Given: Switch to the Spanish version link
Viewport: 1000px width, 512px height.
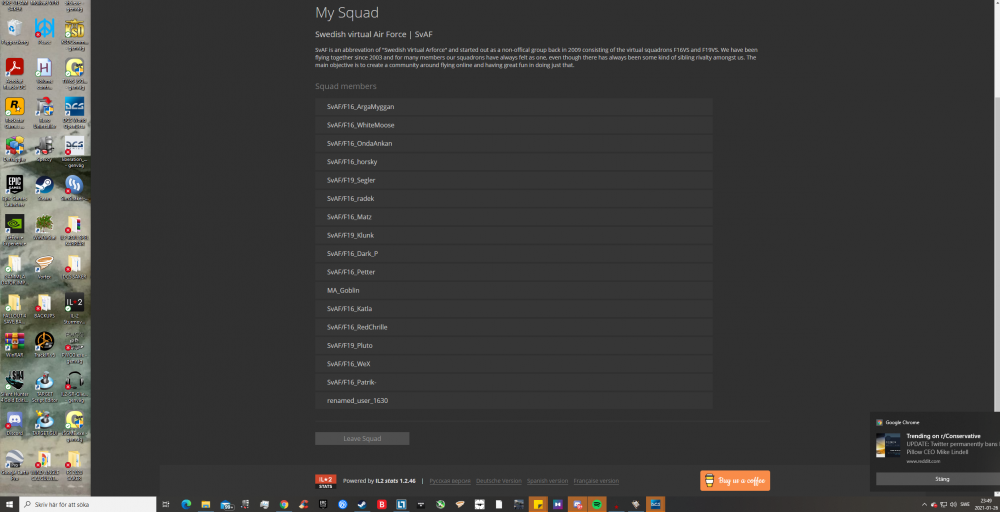Looking at the screenshot, I should click(547, 481).
